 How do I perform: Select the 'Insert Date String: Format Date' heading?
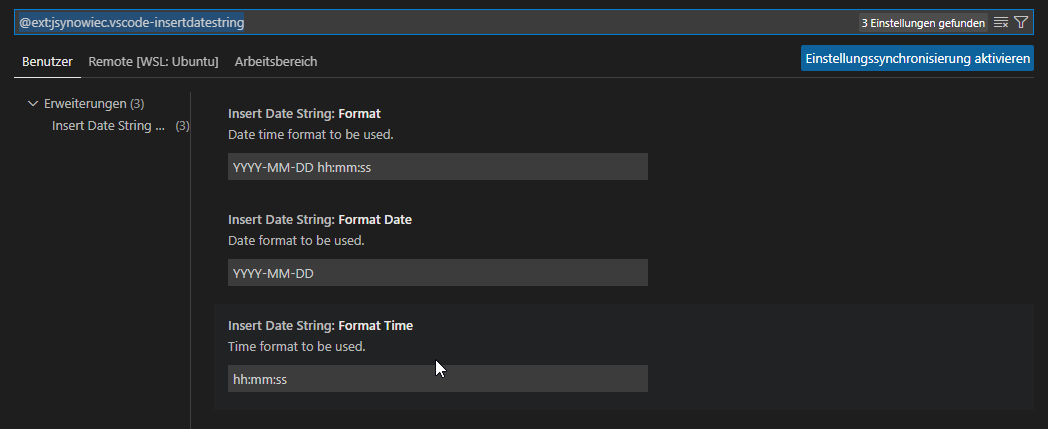tap(319, 220)
